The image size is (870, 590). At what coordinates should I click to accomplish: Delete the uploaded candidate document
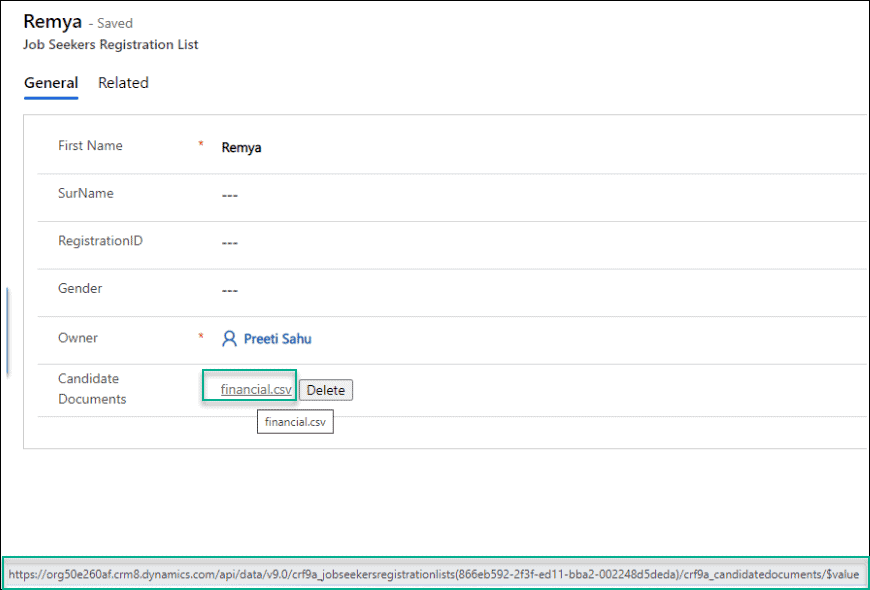pos(326,390)
